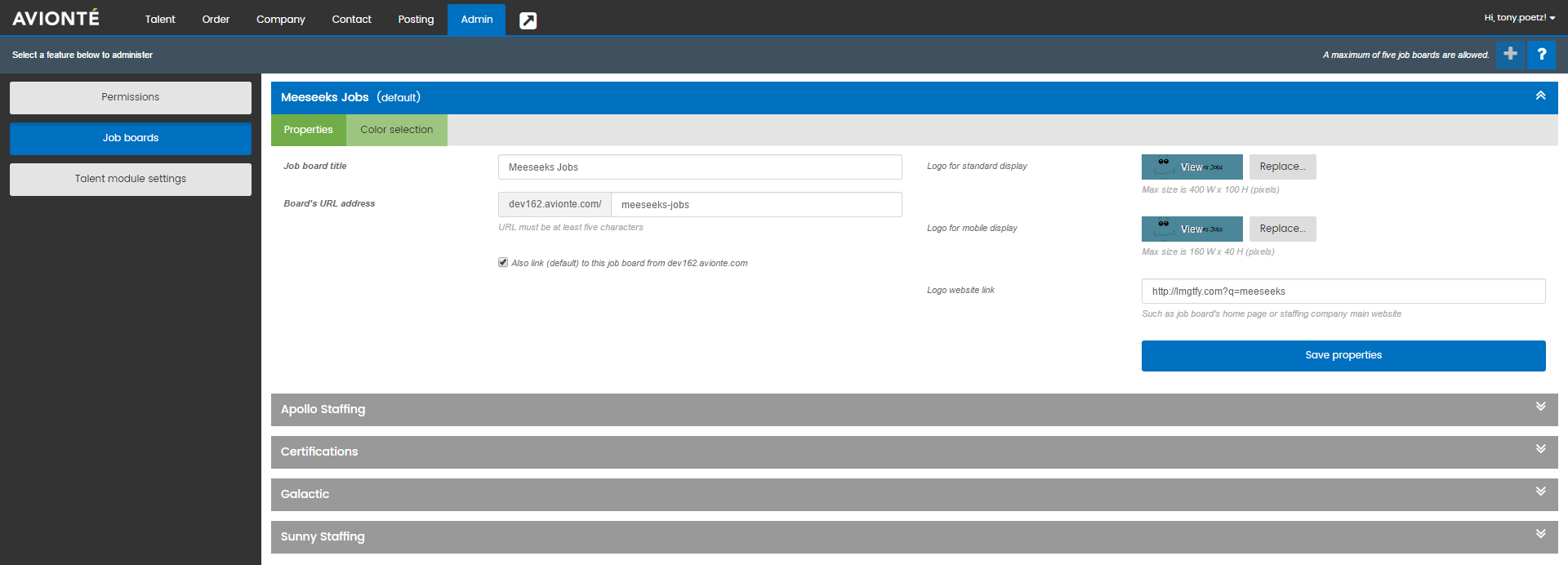Expand the Certifications section

point(1540,449)
